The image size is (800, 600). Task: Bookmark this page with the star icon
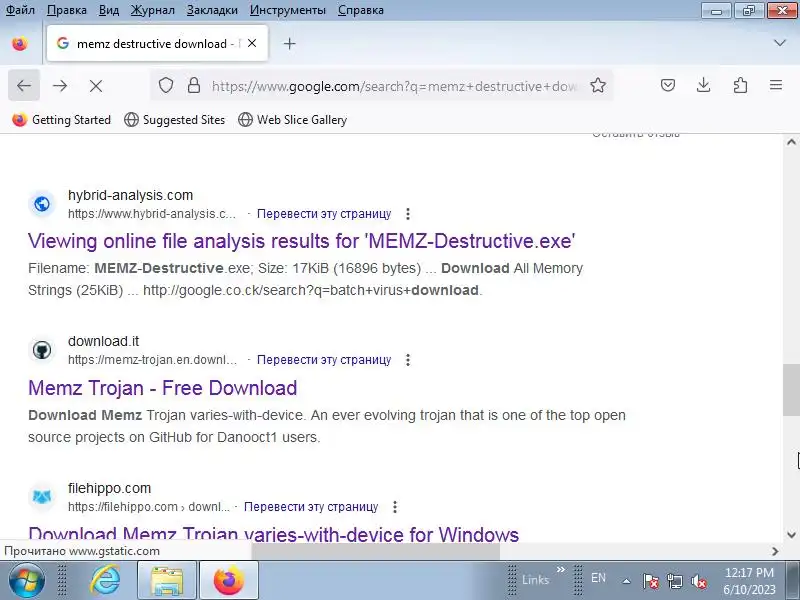point(598,85)
